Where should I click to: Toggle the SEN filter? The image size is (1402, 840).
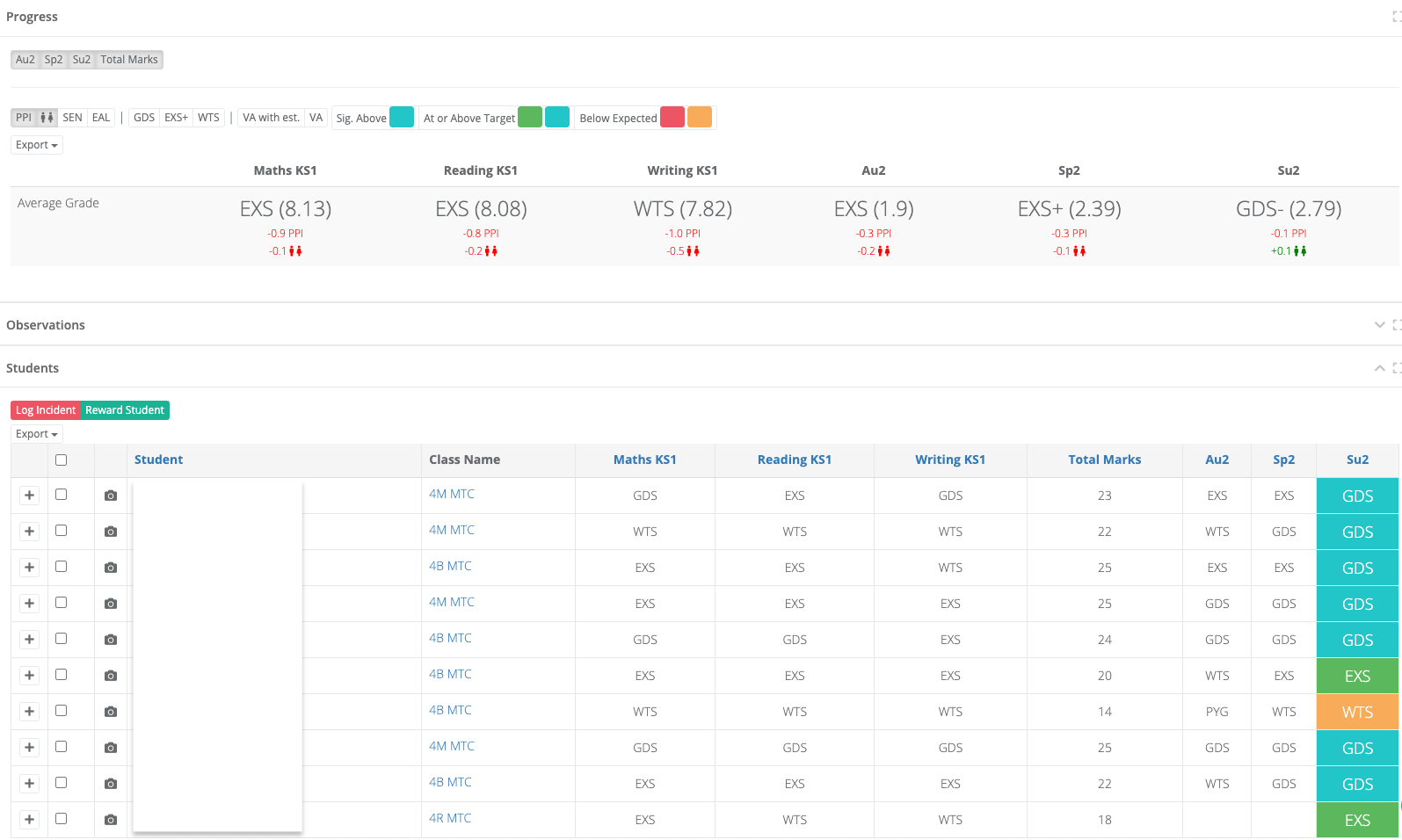click(x=72, y=118)
